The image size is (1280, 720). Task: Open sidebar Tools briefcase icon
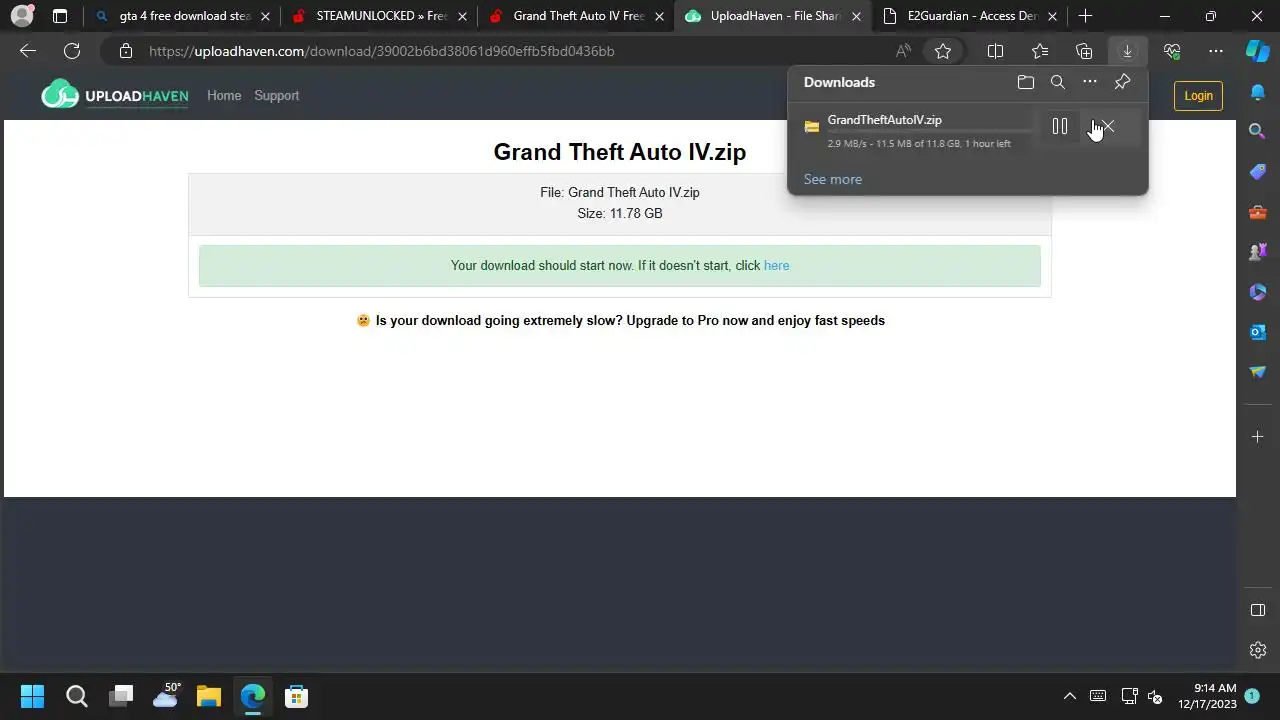coord(1258,212)
